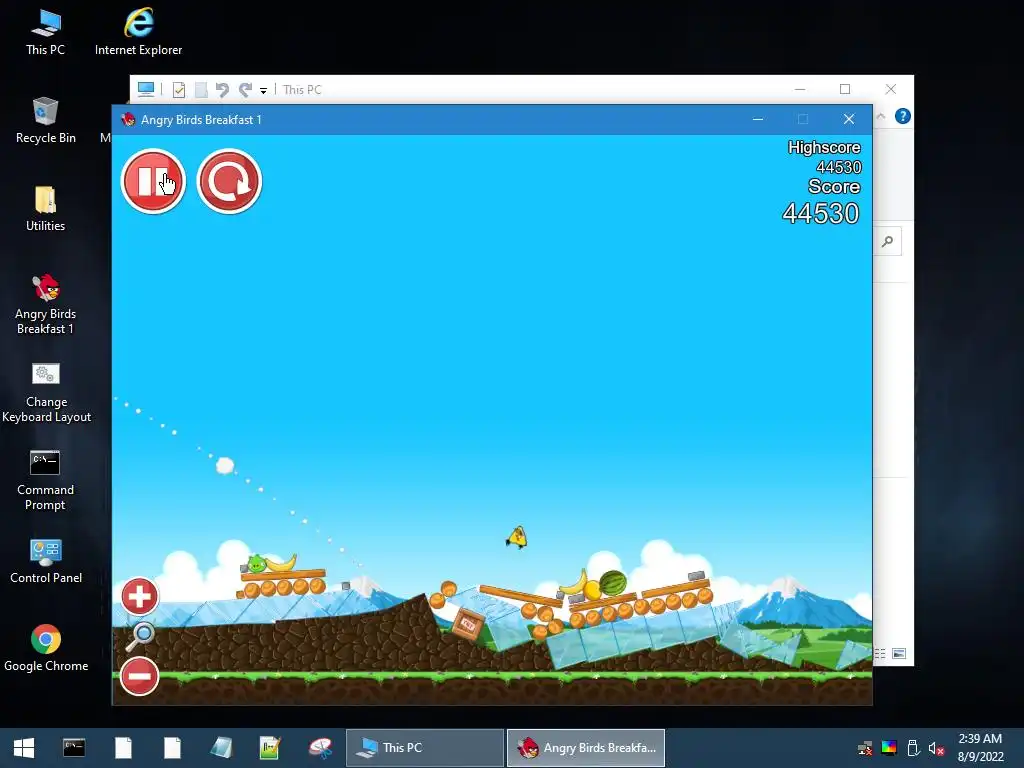Click the green pig on the left platform
Screen dimensions: 1024x768
click(256, 563)
